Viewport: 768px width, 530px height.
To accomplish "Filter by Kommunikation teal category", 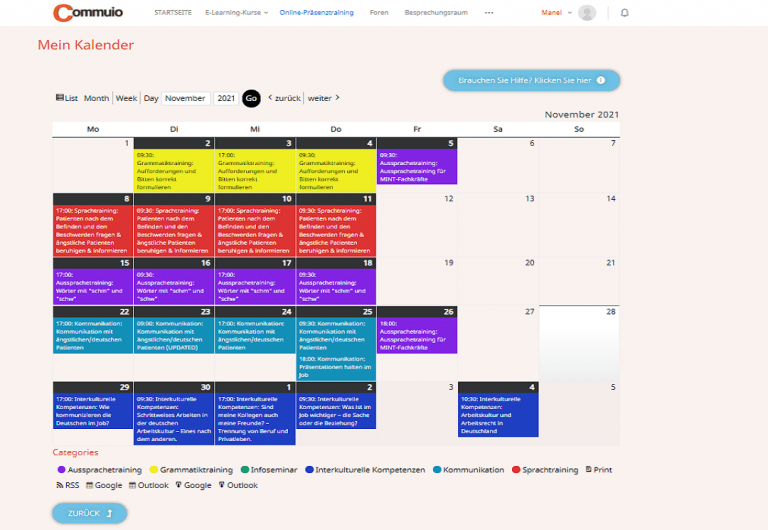I will (x=468, y=470).
